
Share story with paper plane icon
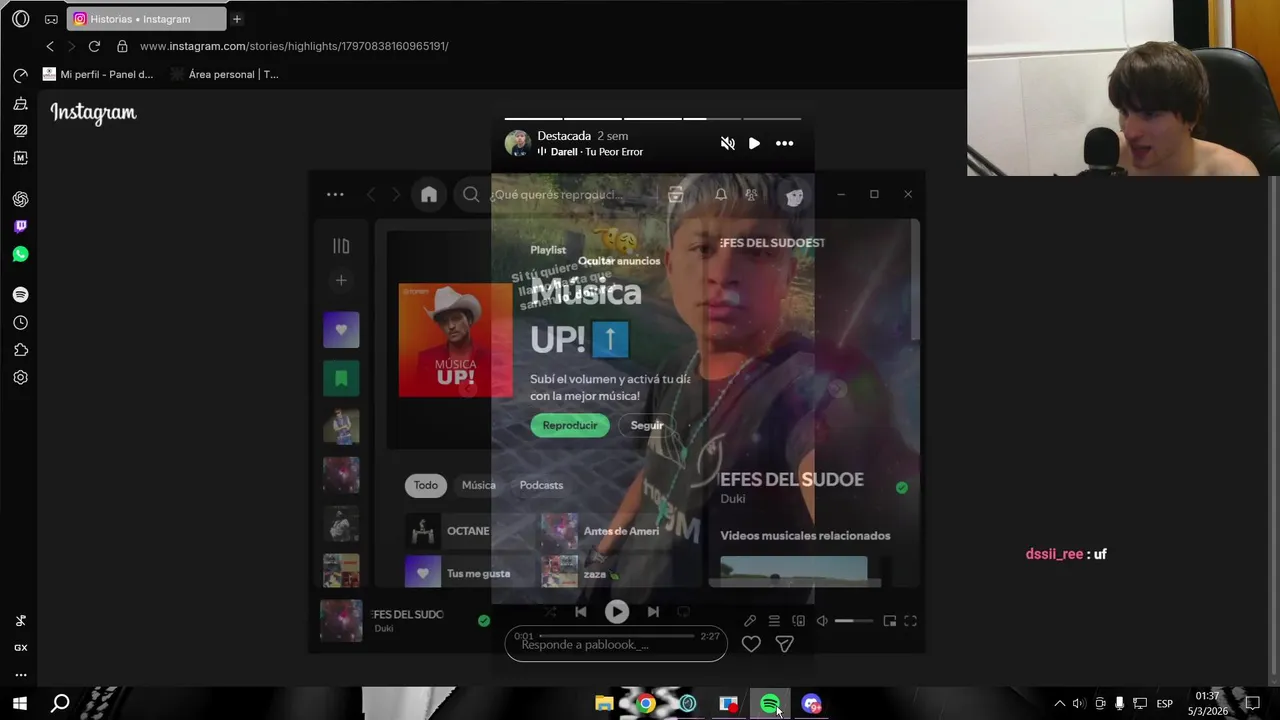click(x=784, y=645)
